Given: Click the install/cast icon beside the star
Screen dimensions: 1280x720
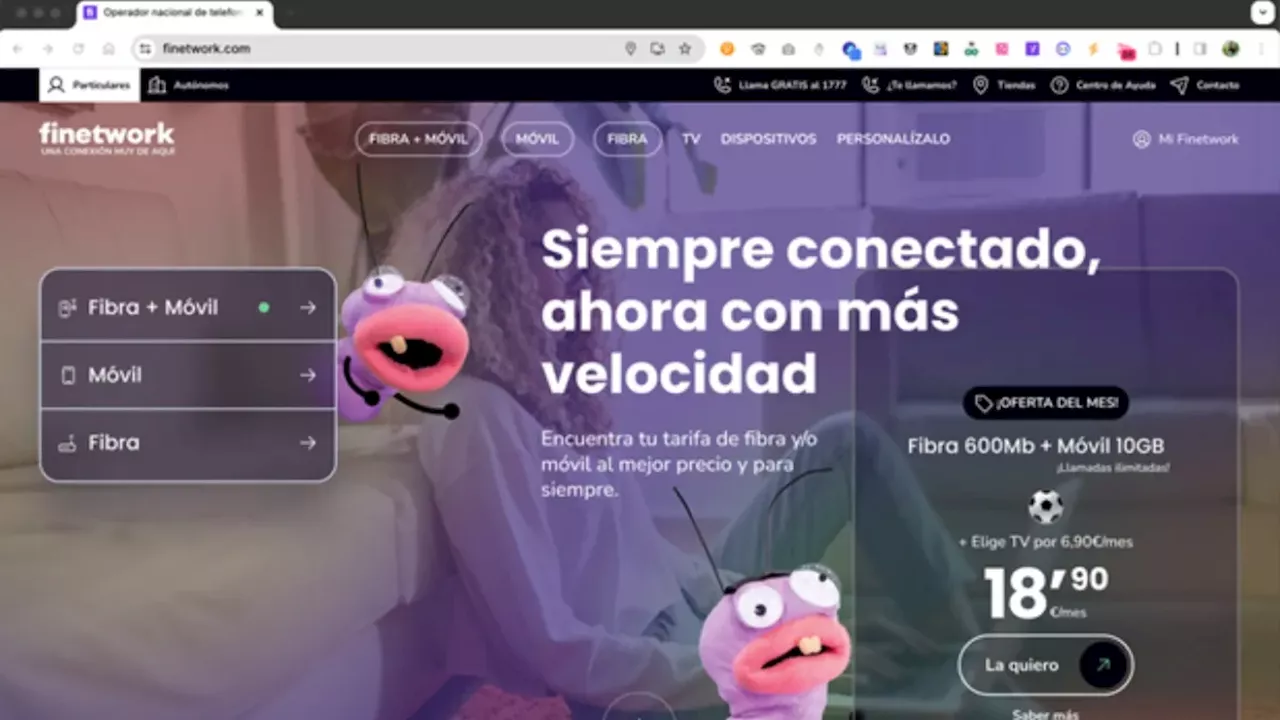Looking at the screenshot, I should 657,48.
